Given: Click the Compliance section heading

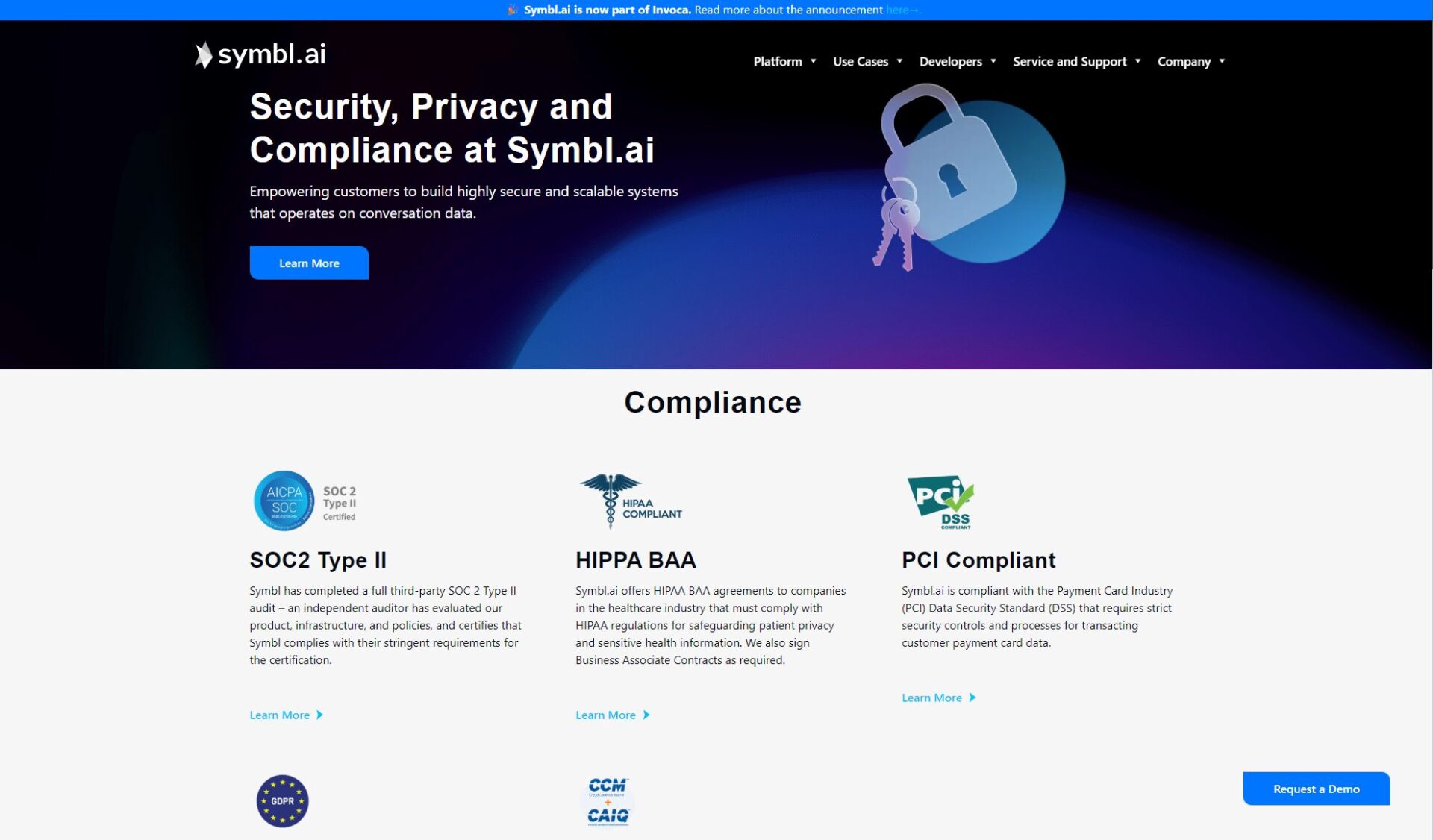Looking at the screenshot, I should click(713, 403).
